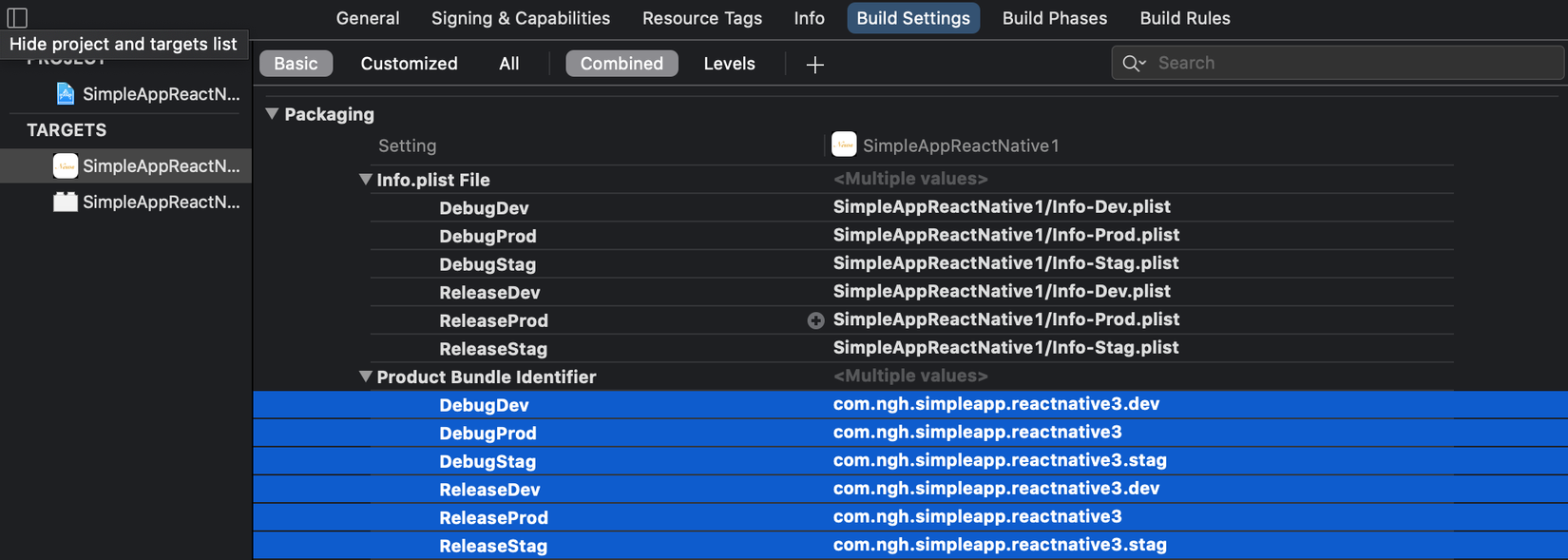The image size is (1568, 560).
Task: Select the DebugDev Info-Dev.plist value
Action: 1001,207
